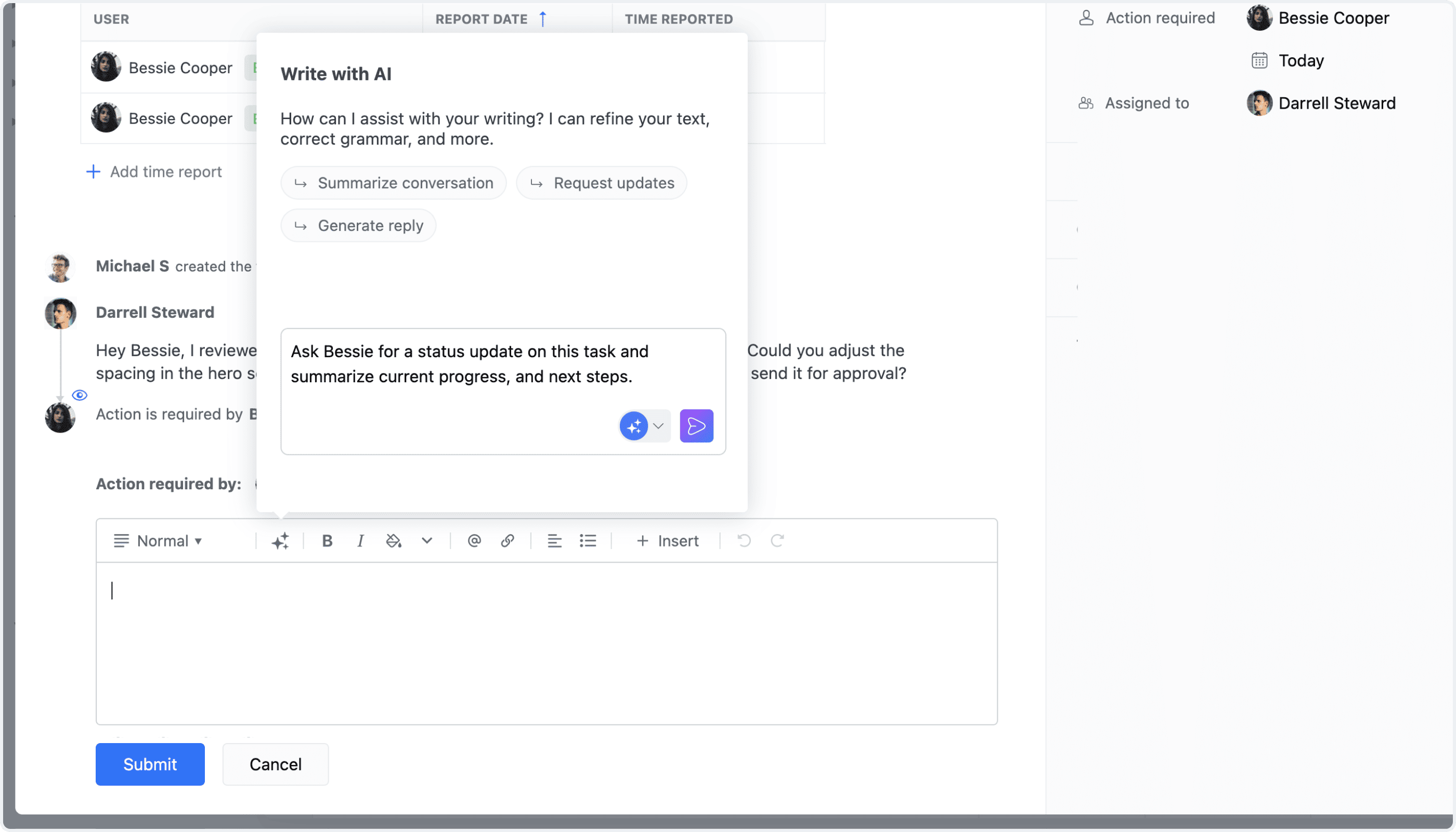
Task: Toggle bulleted list formatting
Action: point(588,541)
